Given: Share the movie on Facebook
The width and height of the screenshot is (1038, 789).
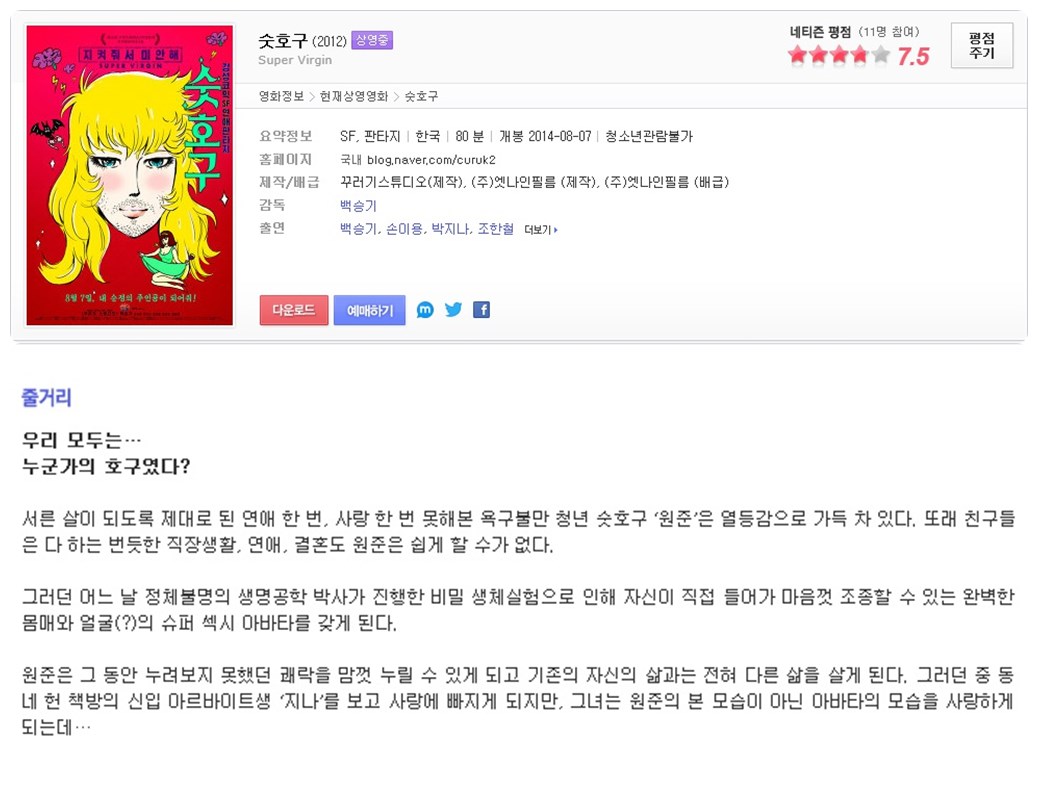Looking at the screenshot, I should (481, 309).
